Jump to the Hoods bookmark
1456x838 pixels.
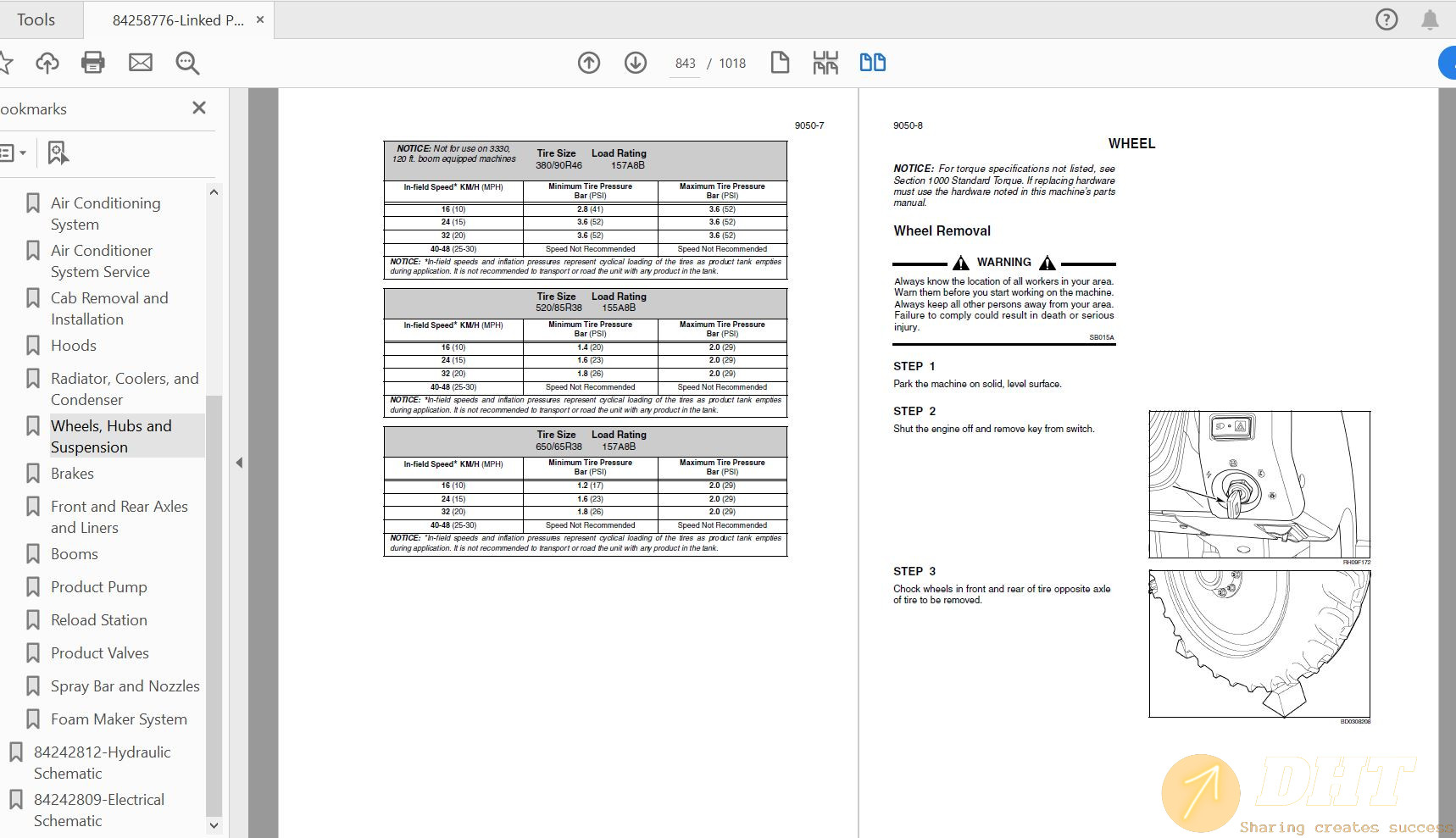point(74,346)
